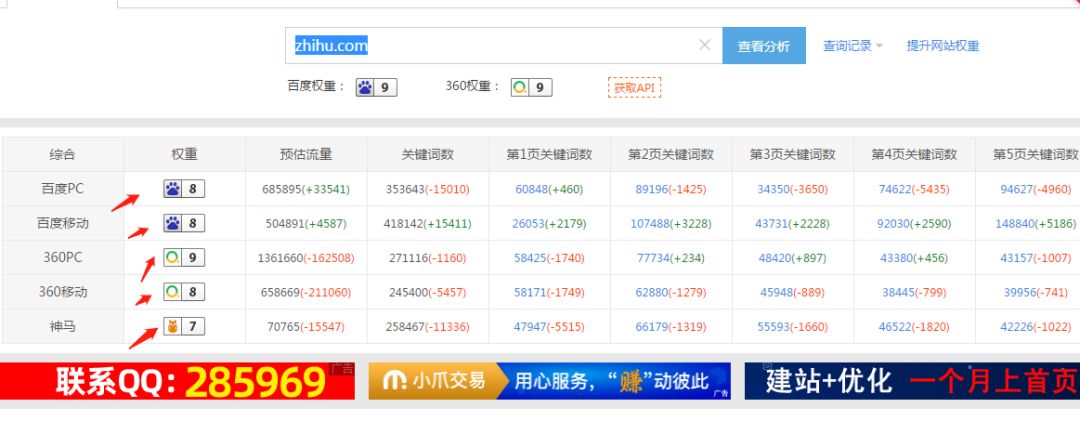The height and width of the screenshot is (421, 1080).
Task: Open the 55593 神马 third-page link
Action: click(773, 327)
